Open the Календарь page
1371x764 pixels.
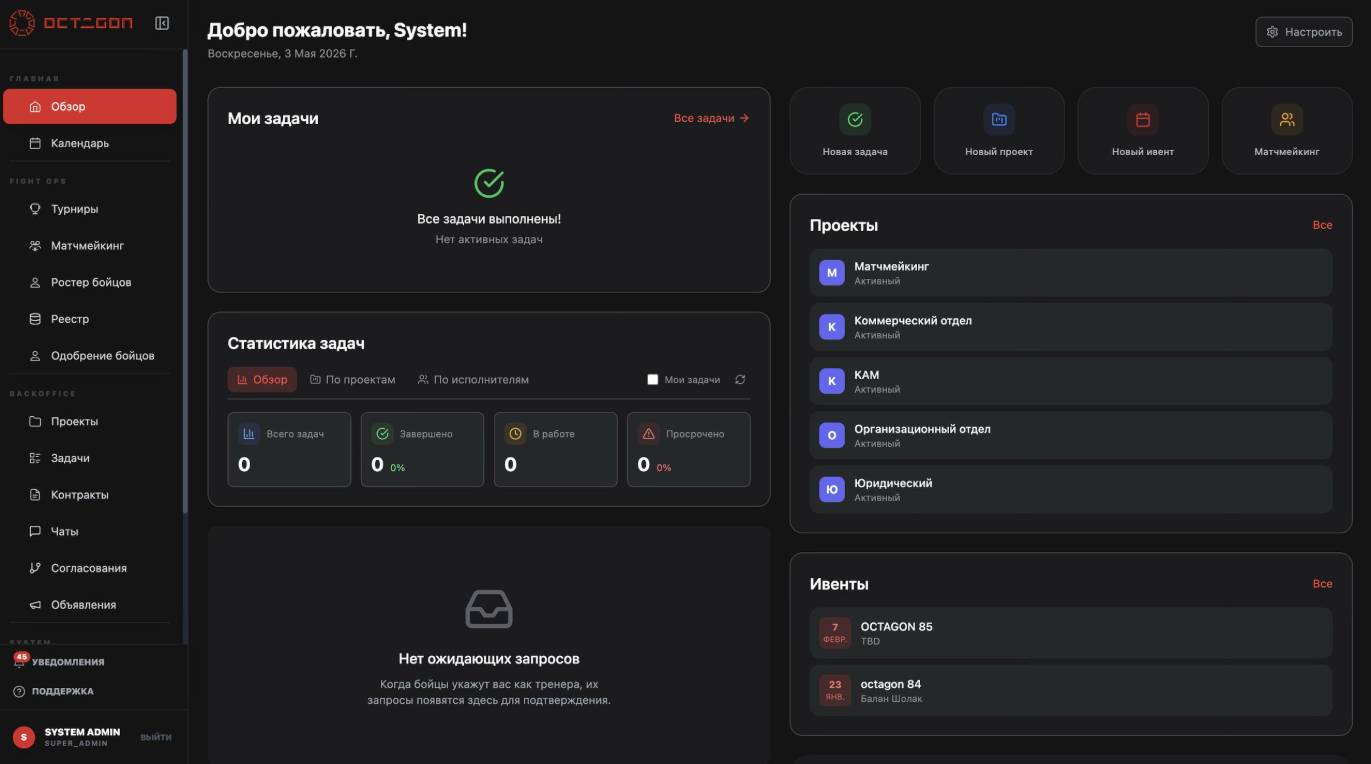[x=90, y=143]
